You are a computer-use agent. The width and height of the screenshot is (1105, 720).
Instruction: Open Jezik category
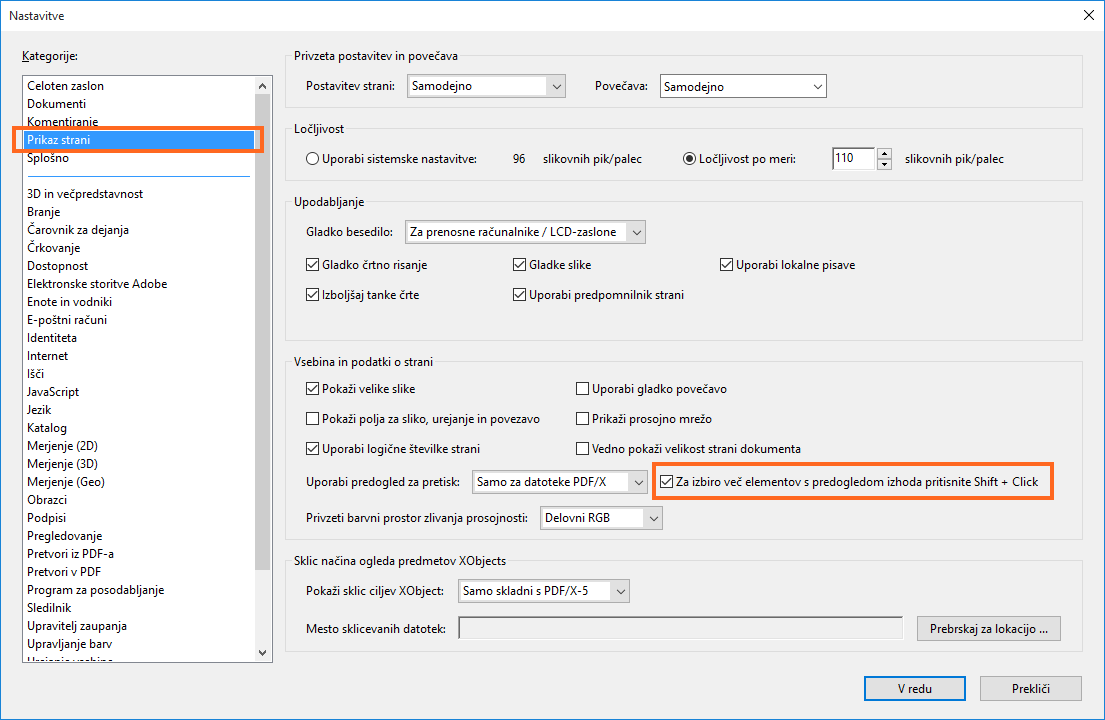click(x=39, y=410)
